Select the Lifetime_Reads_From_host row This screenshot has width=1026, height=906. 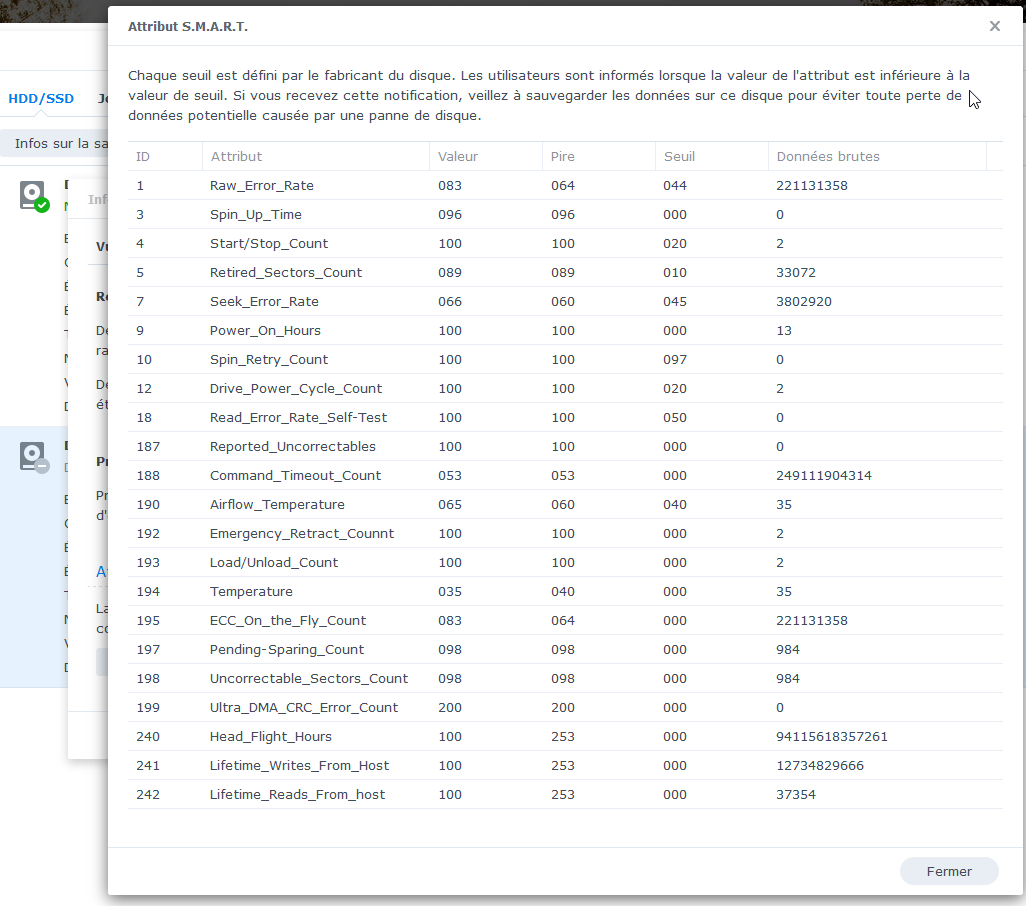pyautogui.click(x=565, y=794)
